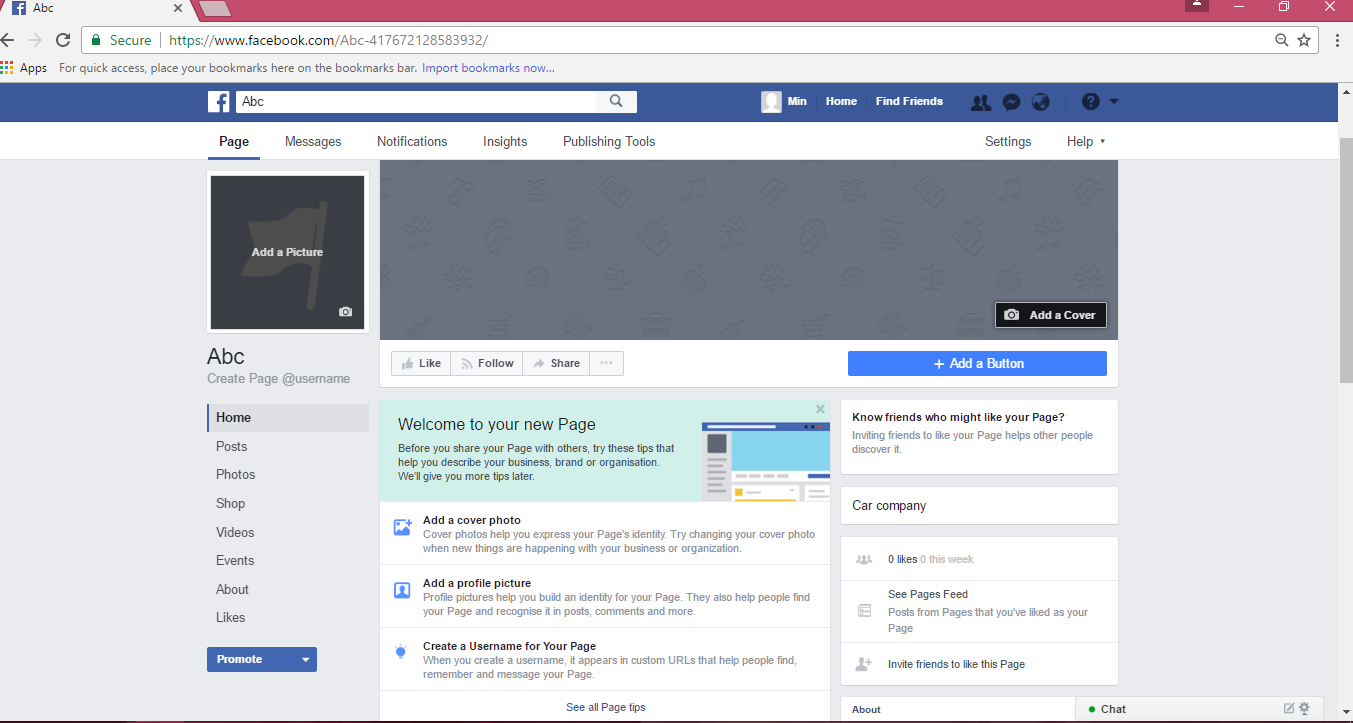The width and height of the screenshot is (1353, 723).
Task: Switch to the Page tab
Action: point(234,141)
